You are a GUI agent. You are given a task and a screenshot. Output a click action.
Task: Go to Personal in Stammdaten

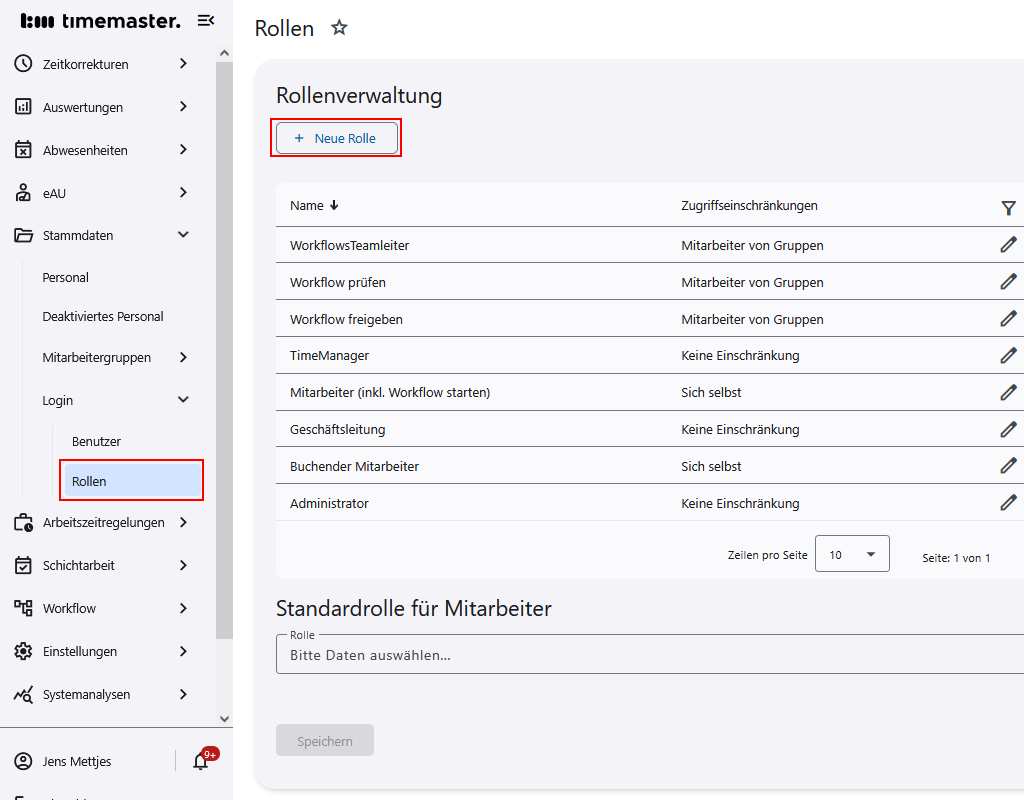pos(66,277)
